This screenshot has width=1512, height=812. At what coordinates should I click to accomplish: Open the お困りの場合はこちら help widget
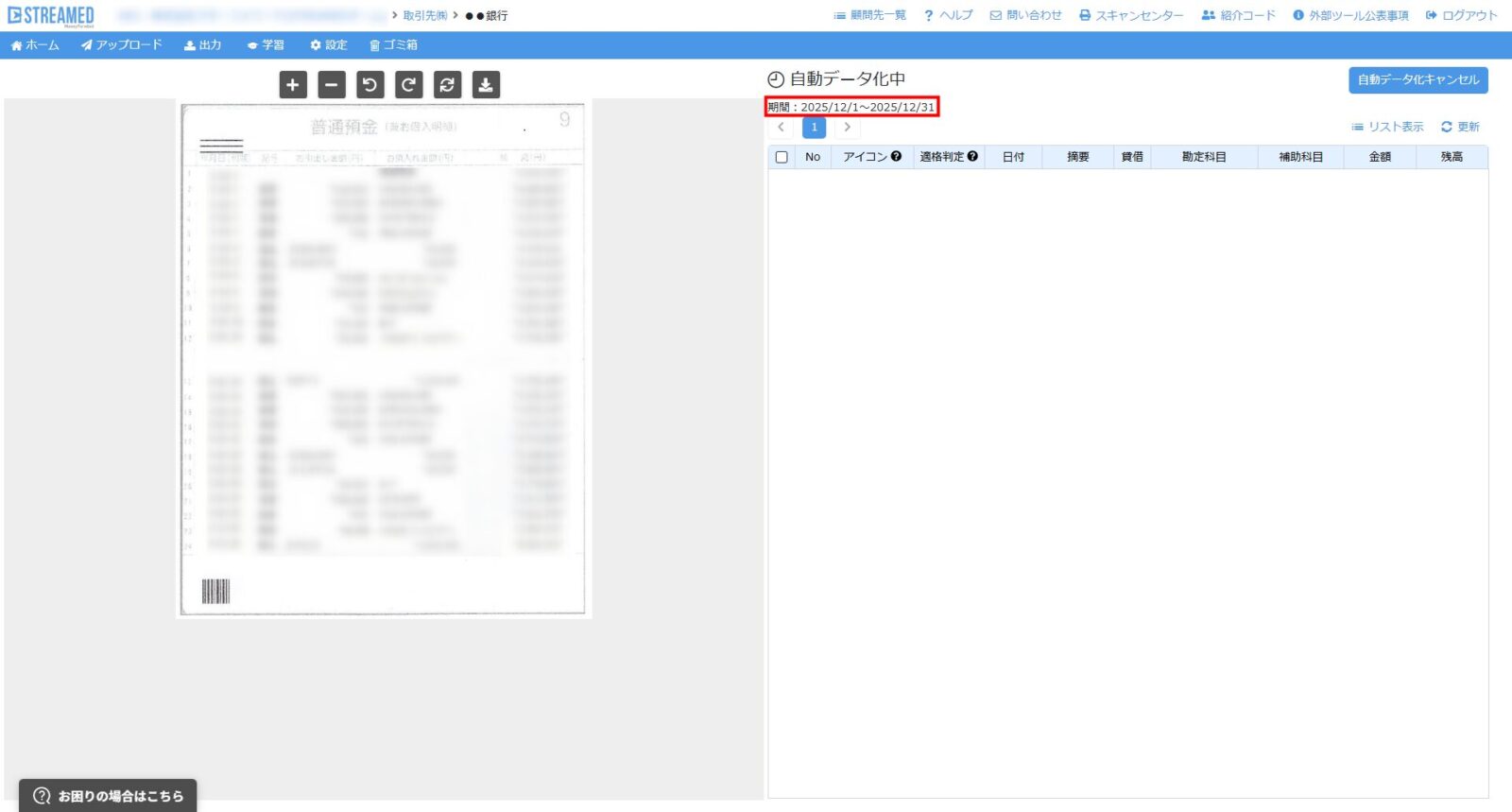[108, 796]
